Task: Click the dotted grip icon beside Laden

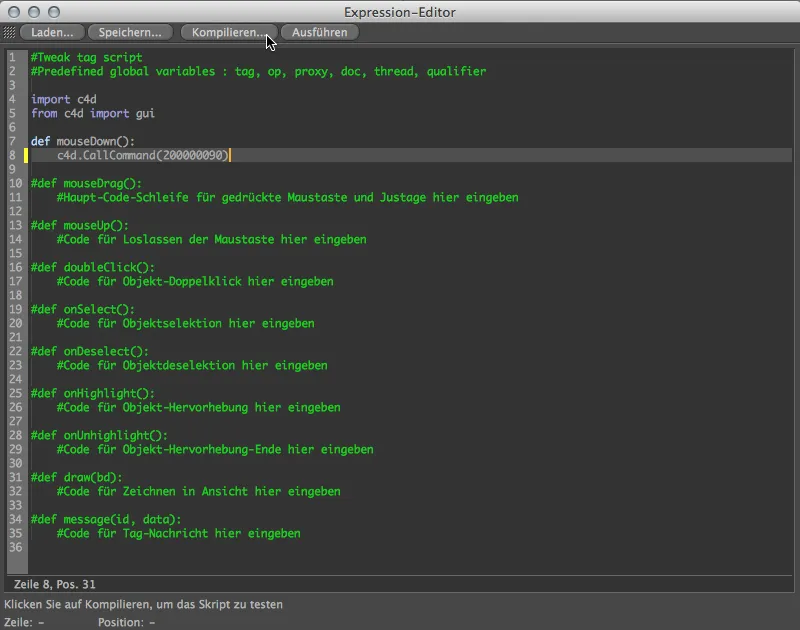Action: (x=9, y=32)
